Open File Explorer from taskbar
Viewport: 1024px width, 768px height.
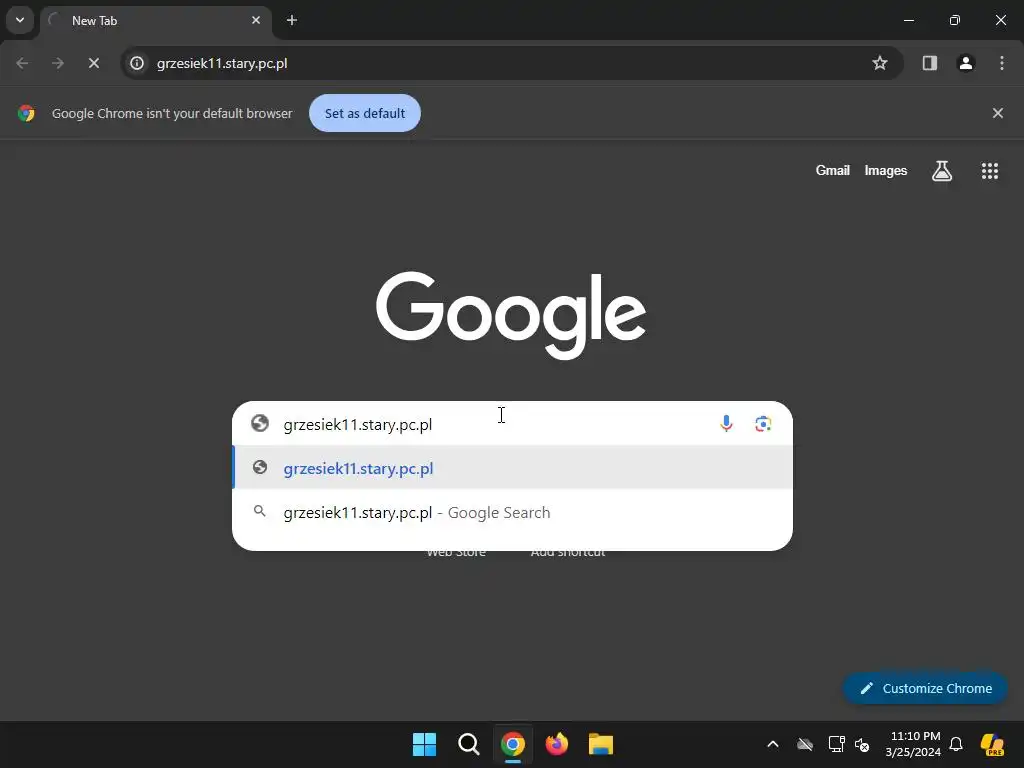601,744
